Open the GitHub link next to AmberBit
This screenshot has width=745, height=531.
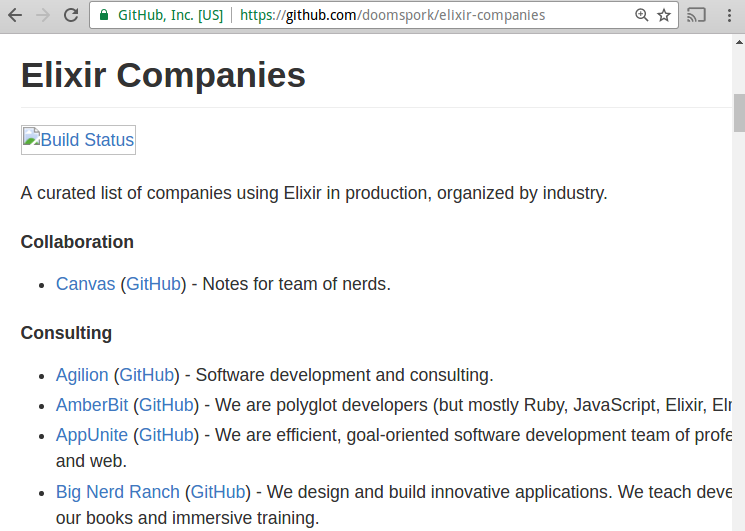pos(166,405)
